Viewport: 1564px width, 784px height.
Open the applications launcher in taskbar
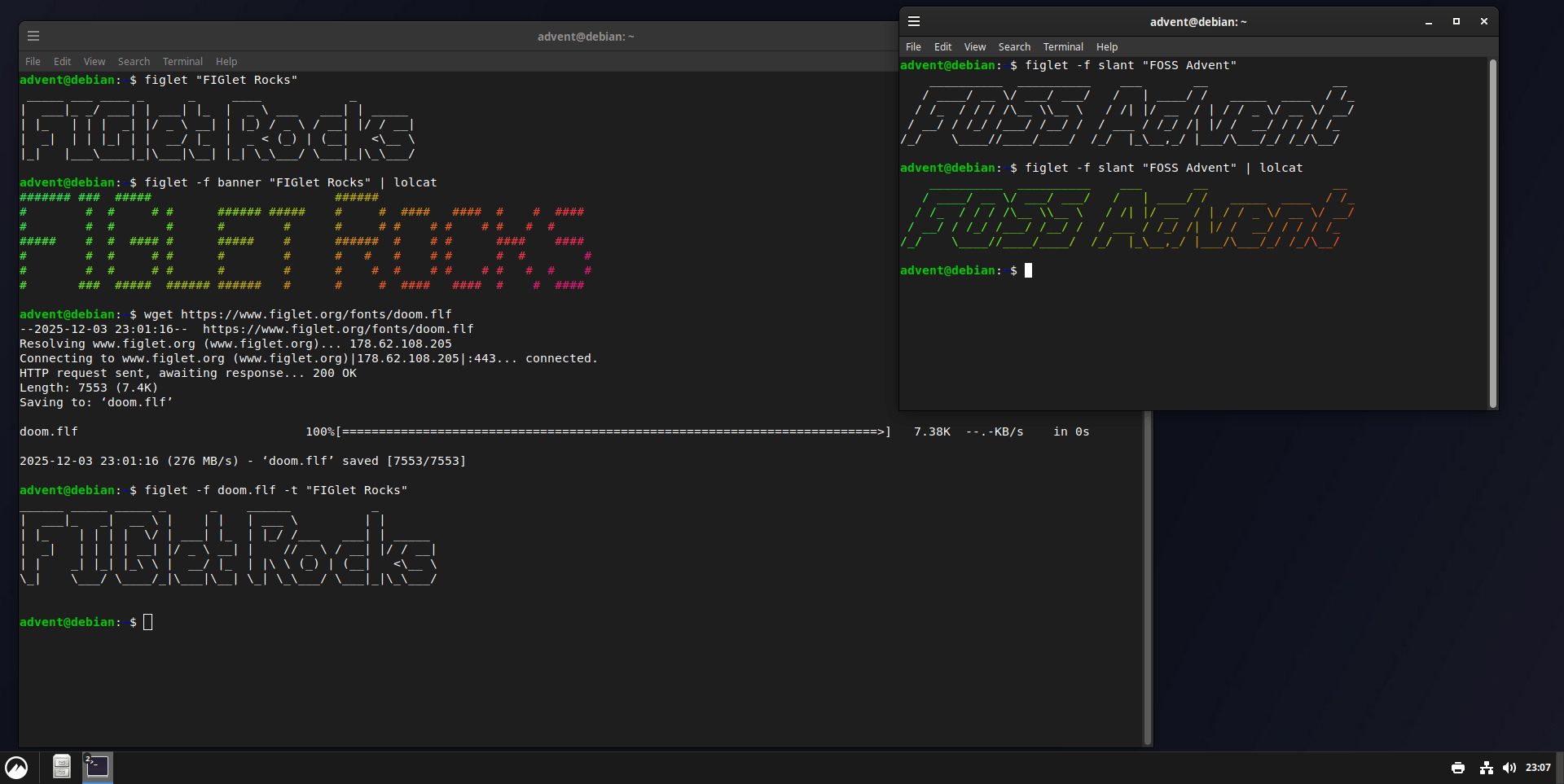pyautogui.click(x=16, y=768)
